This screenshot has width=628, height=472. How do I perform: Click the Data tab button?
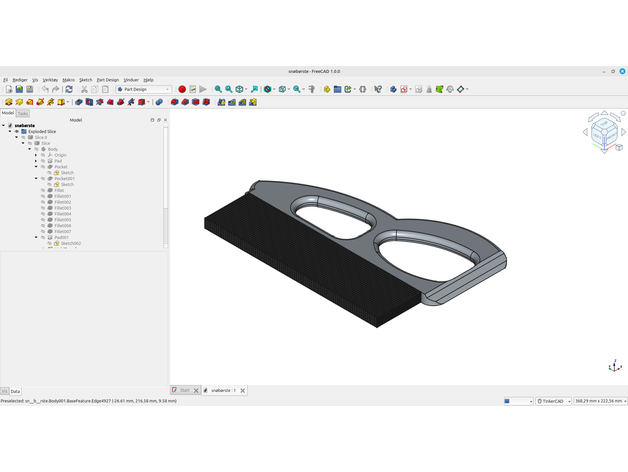[x=15, y=391]
